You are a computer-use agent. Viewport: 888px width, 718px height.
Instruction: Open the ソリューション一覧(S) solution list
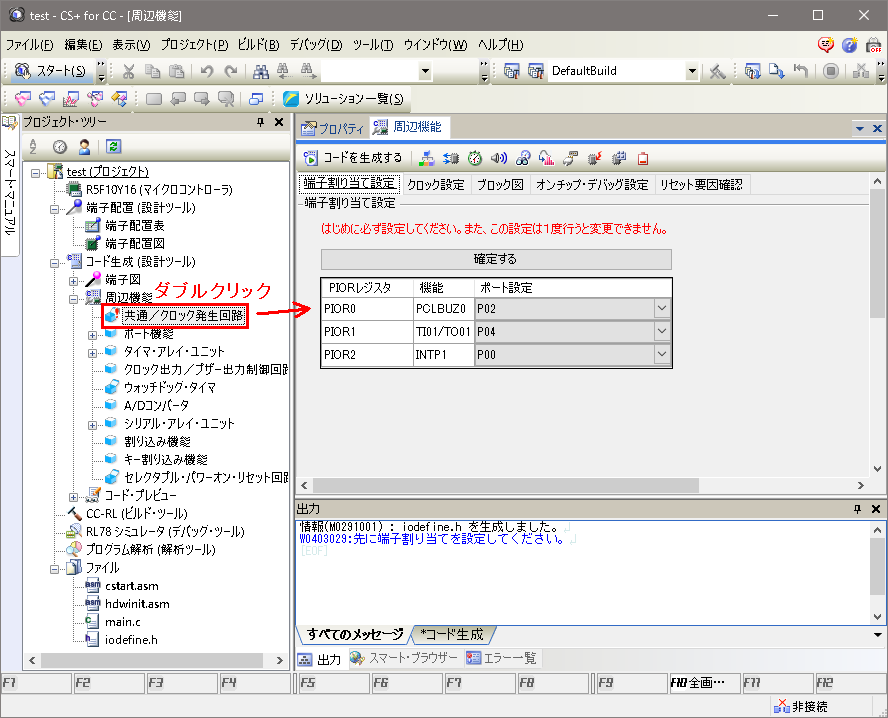point(345,99)
